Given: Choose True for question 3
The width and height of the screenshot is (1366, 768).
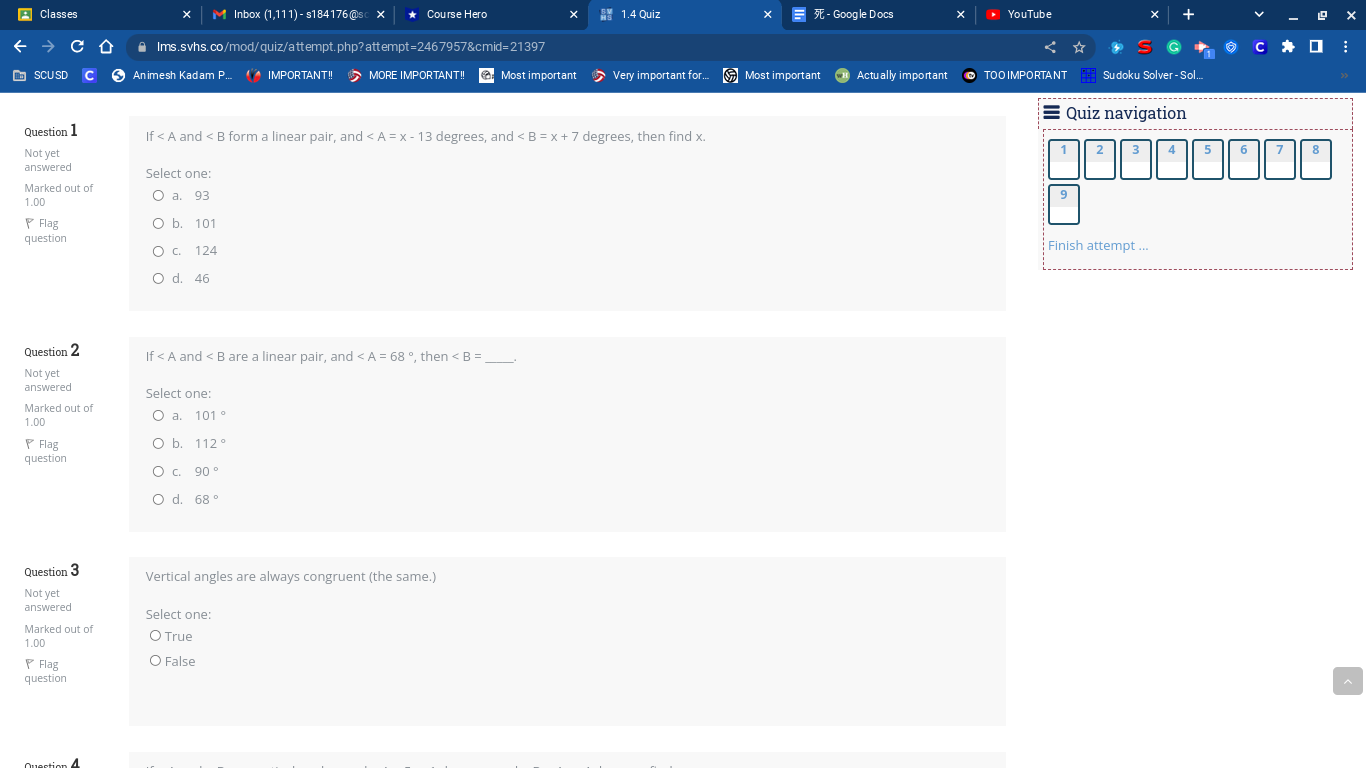Looking at the screenshot, I should [155, 636].
